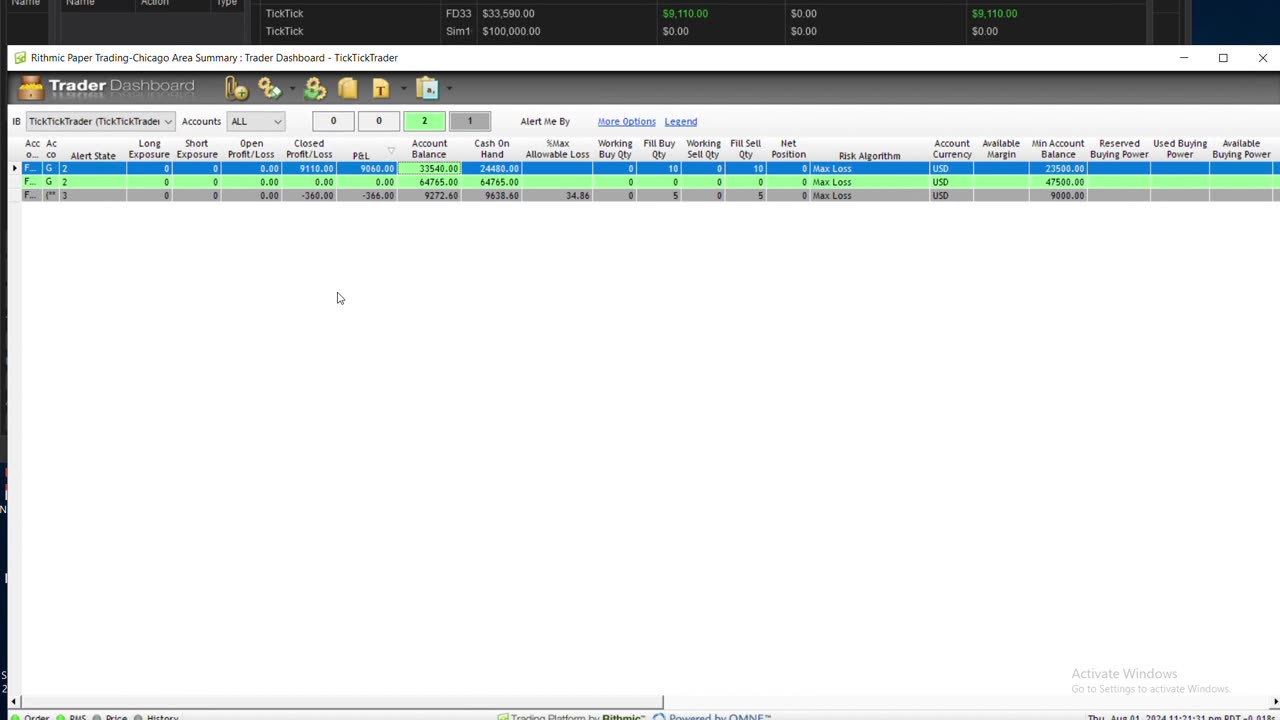The width and height of the screenshot is (1280, 720).
Task: Click the row selector arrow on first row
Action: 14,168
